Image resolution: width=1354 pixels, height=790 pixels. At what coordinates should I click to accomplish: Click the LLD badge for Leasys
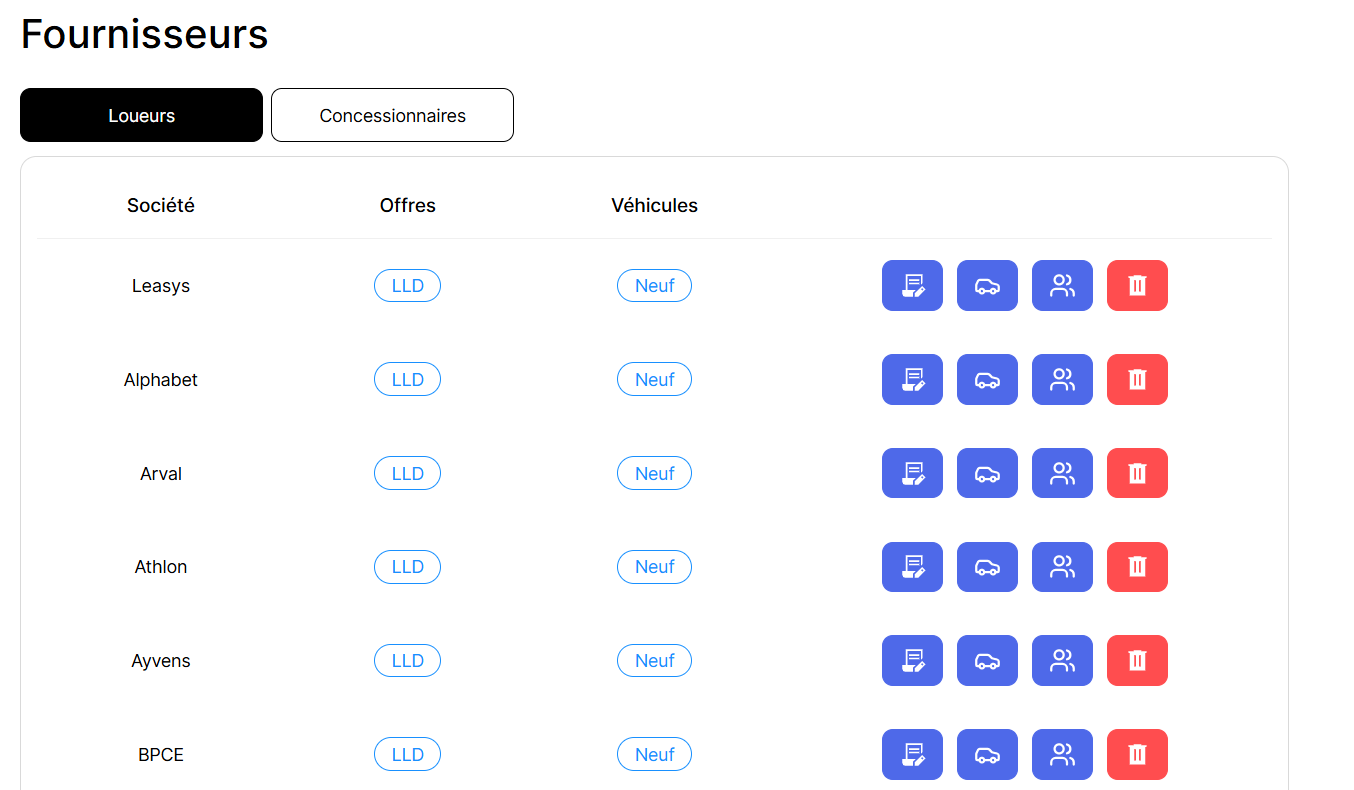(407, 286)
